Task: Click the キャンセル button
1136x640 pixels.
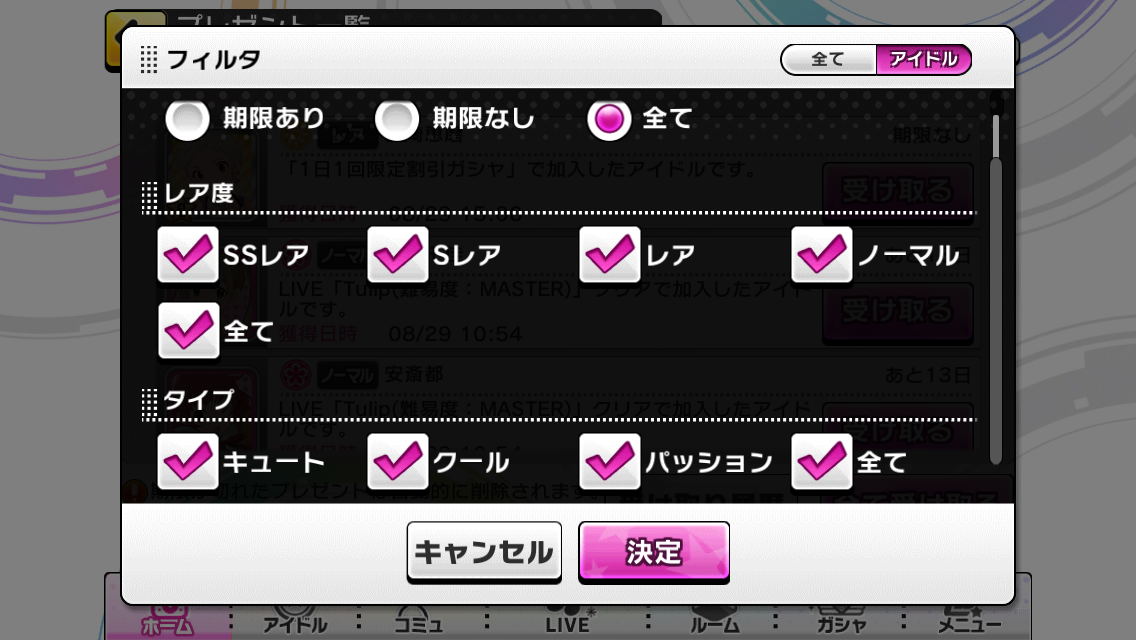Action: [484, 552]
